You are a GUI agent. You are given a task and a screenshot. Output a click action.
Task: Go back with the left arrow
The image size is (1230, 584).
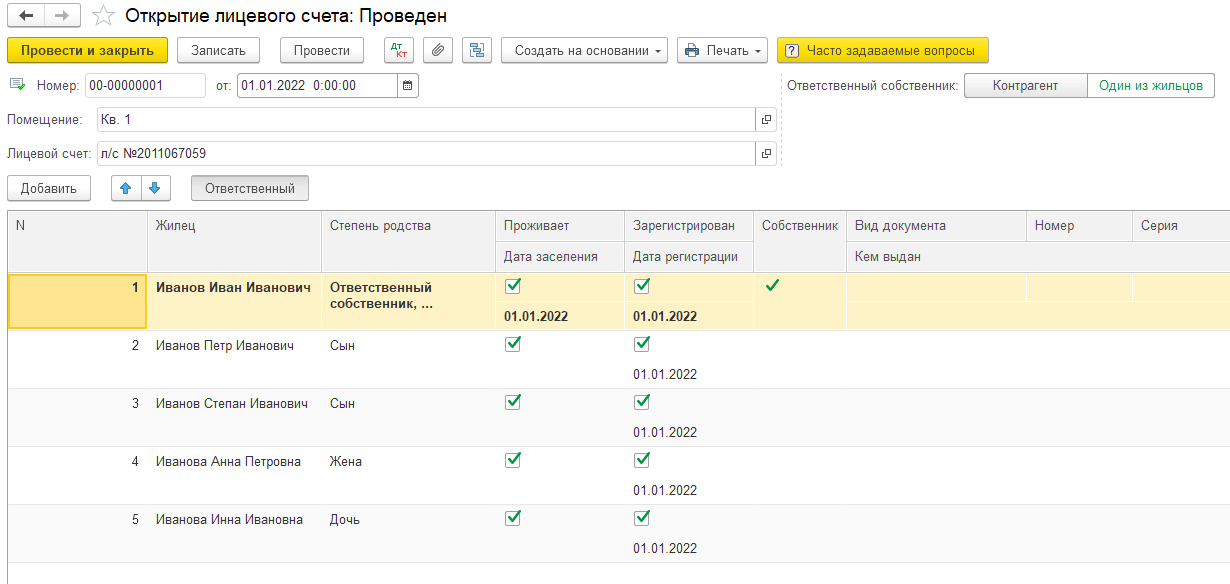tap(26, 16)
